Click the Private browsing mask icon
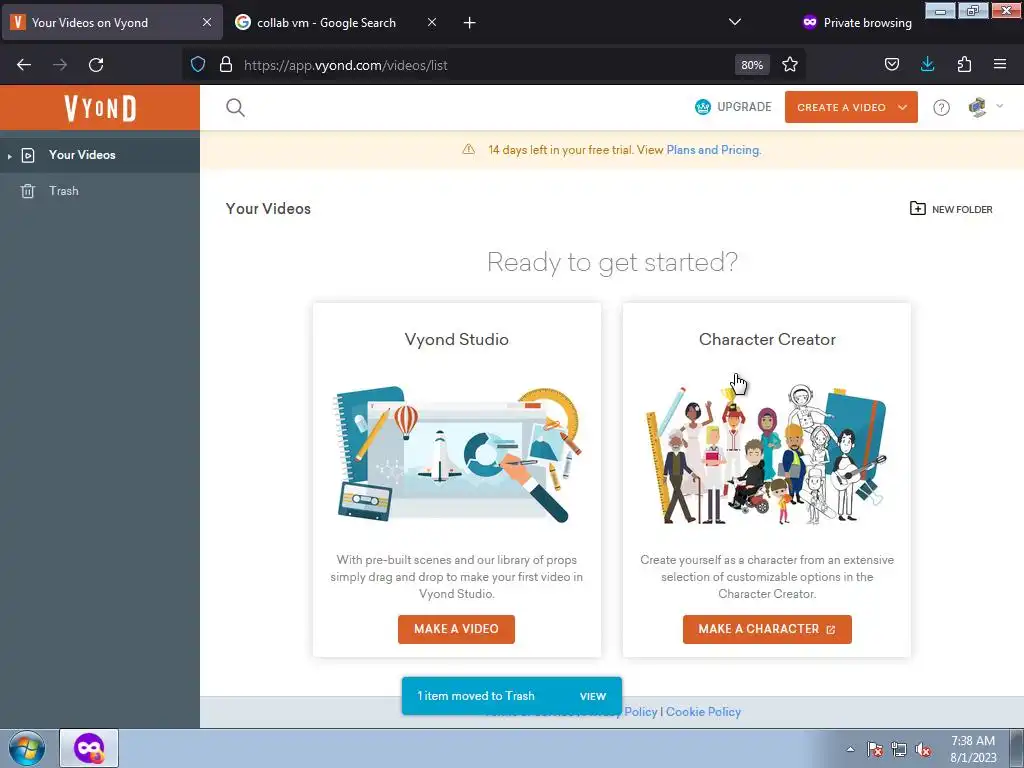Viewport: 1024px width, 768px height. (x=810, y=22)
